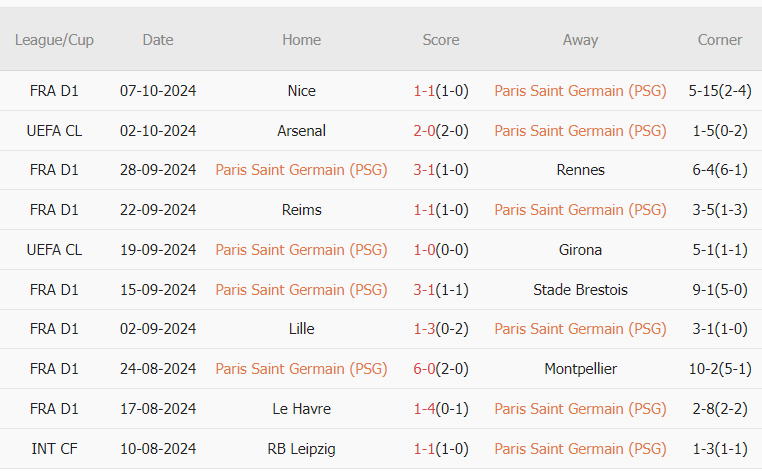Screen dimensions: 762x471
Task: Click the Rennes away team name
Action: [580, 170]
